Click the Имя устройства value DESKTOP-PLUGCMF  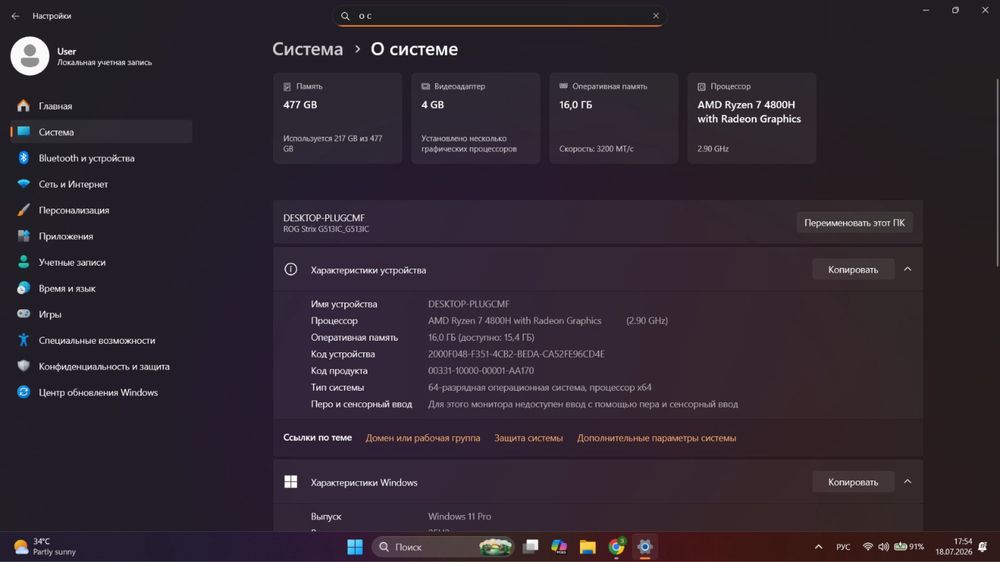(468, 304)
